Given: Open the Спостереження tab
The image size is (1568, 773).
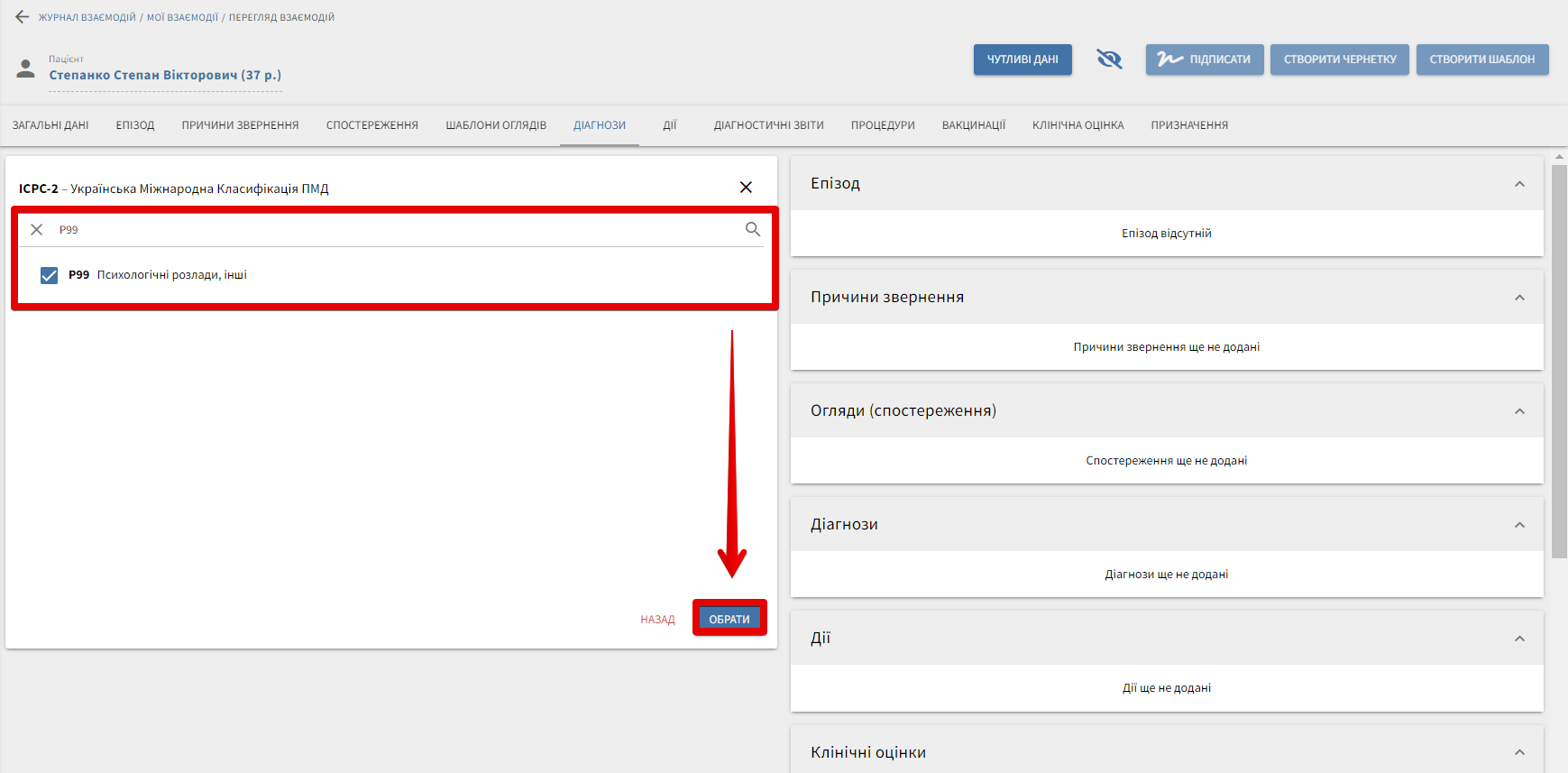Looking at the screenshot, I should [371, 125].
